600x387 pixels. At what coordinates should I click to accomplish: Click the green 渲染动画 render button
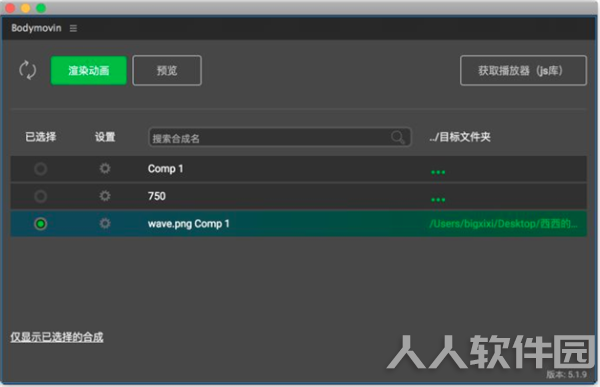pos(88,70)
